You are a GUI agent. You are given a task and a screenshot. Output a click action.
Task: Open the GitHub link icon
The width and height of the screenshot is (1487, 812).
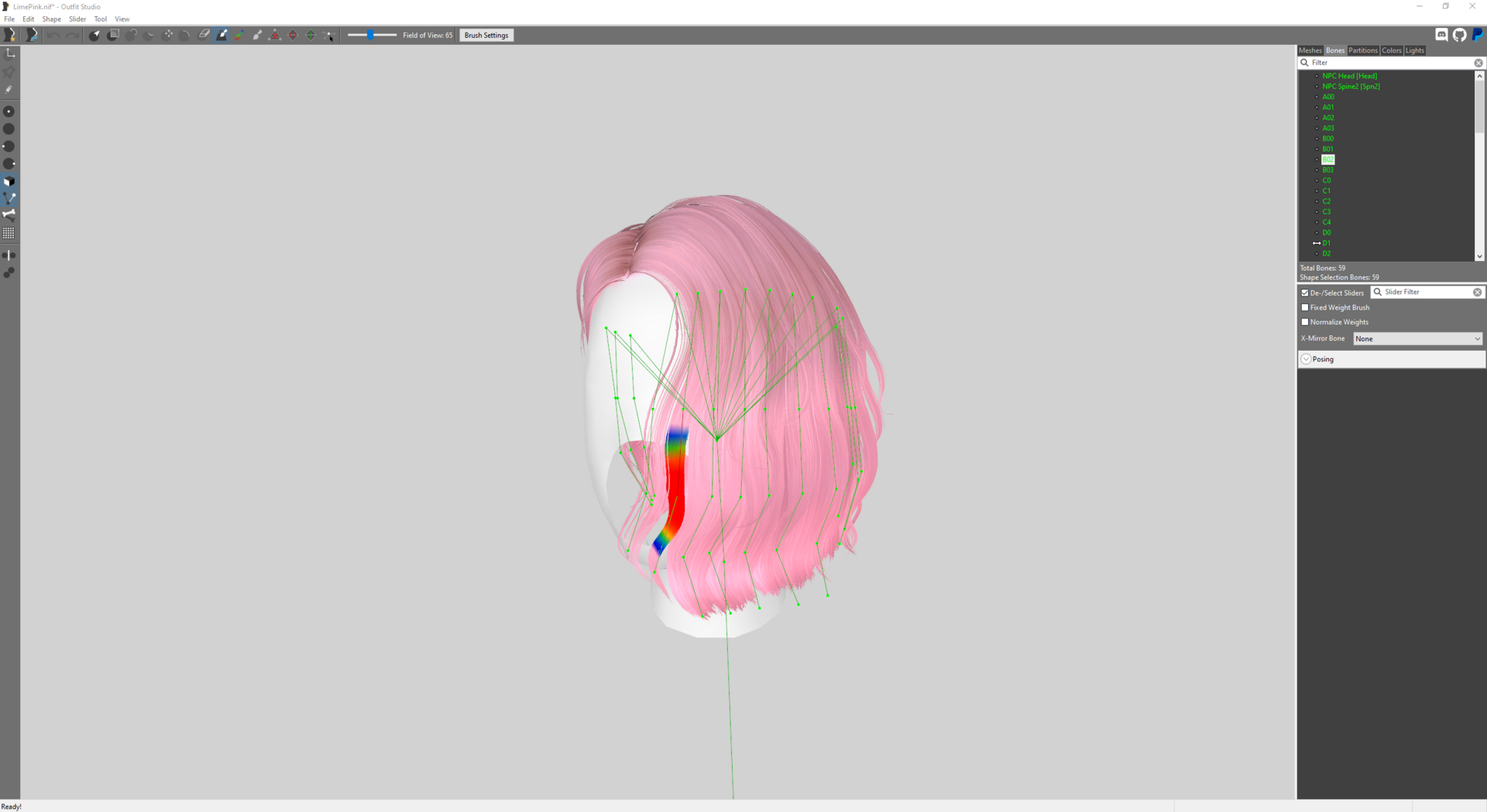click(x=1460, y=35)
